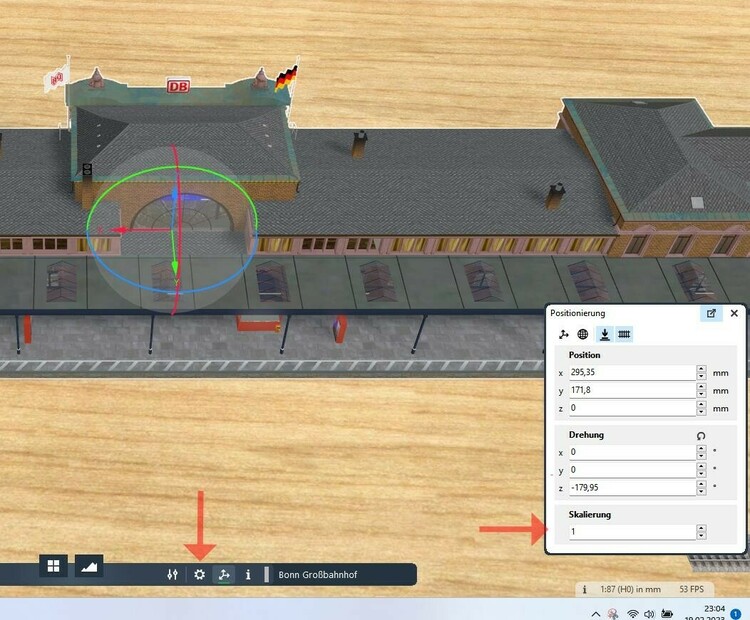Open the clock showing 23:04
The image size is (750, 620).
[x=714, y=609]
